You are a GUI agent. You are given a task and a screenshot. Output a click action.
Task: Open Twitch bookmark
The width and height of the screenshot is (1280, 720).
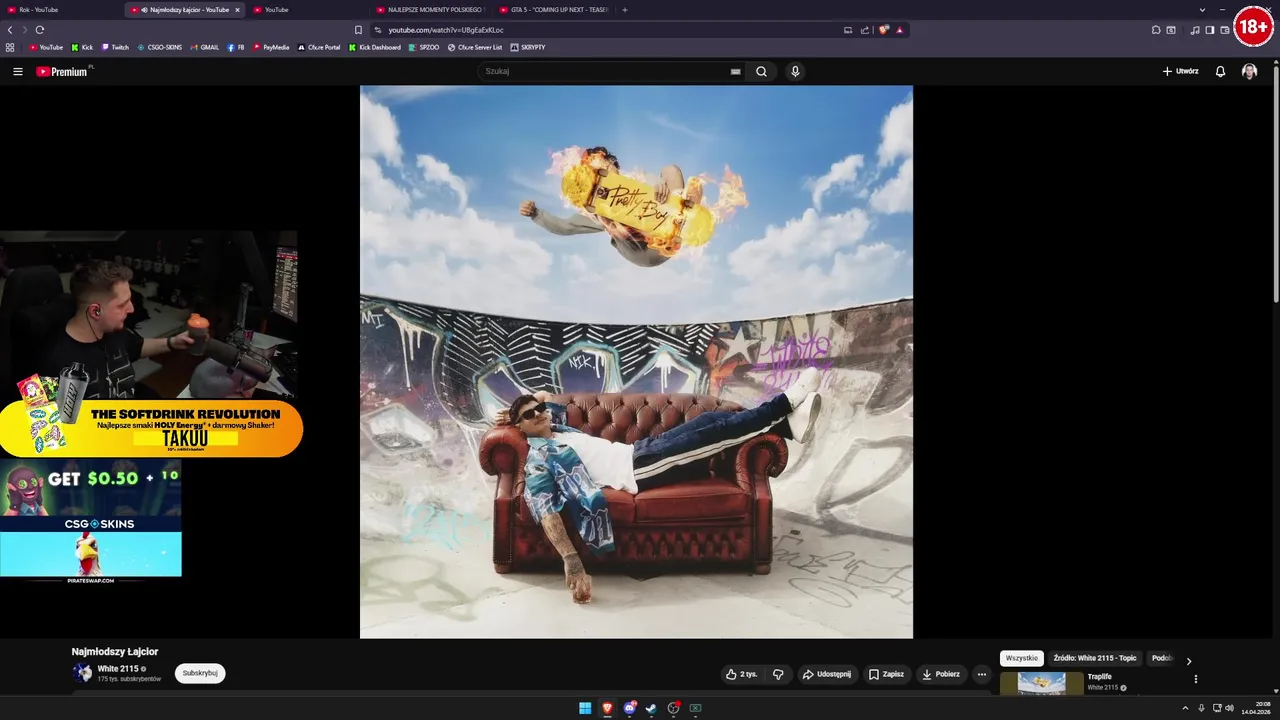click(115, 47)
